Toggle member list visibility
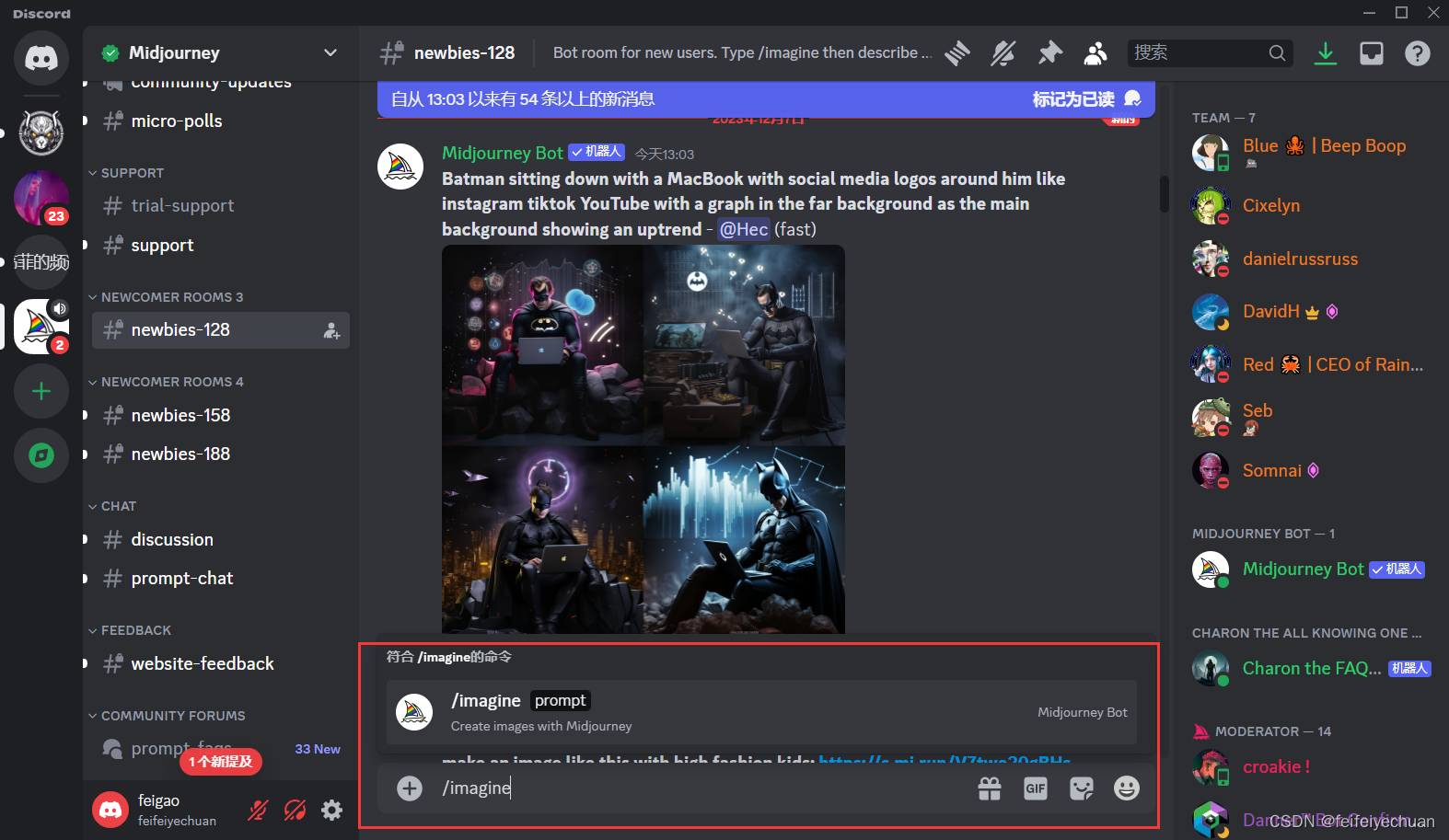The height and width of the screenshot is (840, 1449). 1095,53
